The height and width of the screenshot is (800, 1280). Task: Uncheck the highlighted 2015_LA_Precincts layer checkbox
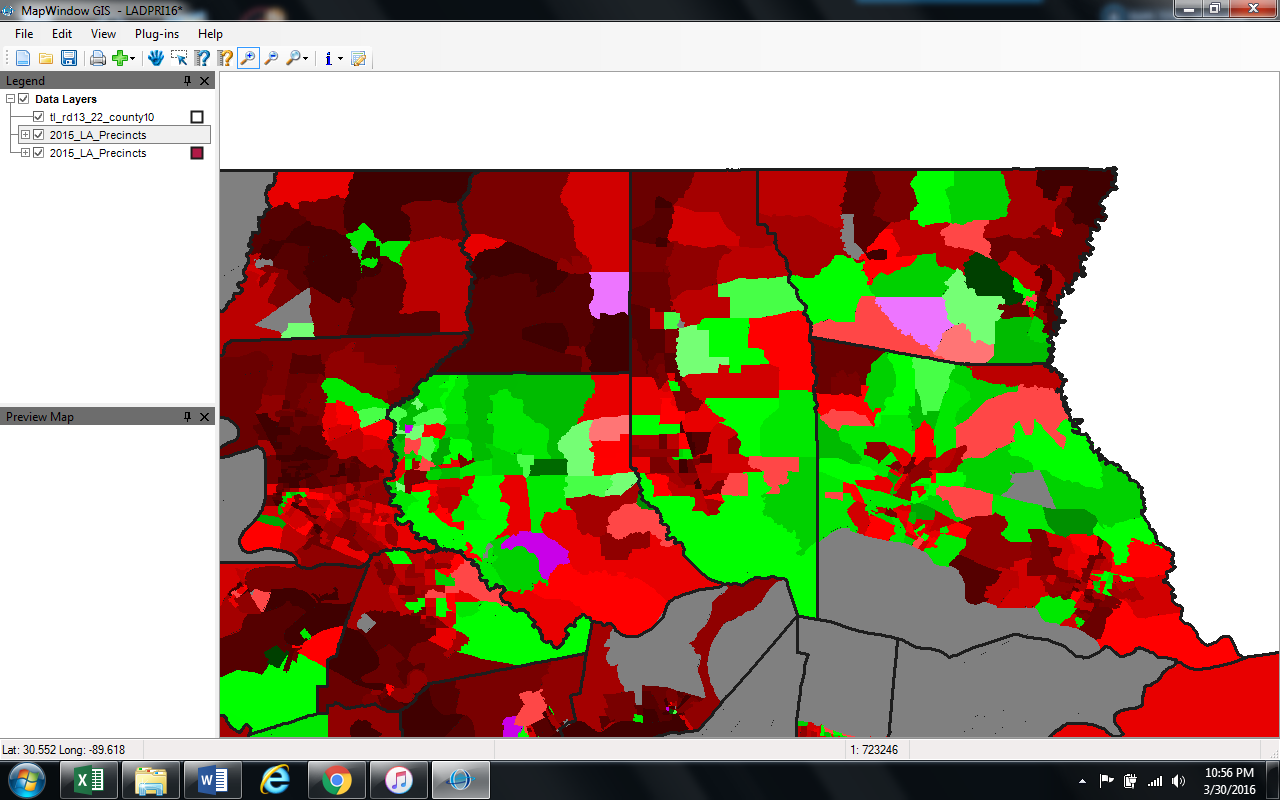click(39, 135)
